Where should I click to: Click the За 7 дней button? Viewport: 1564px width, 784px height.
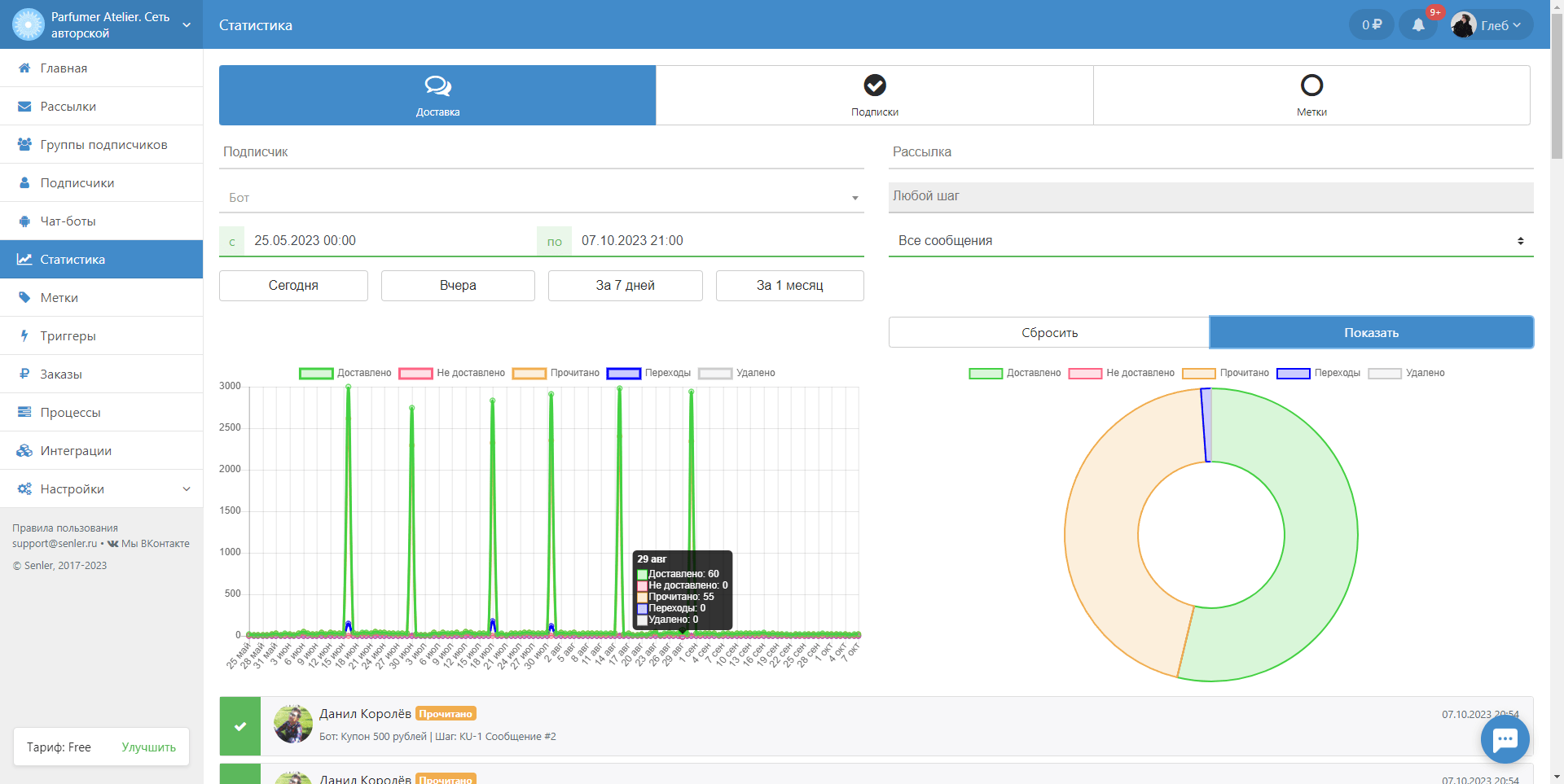pyautogui.click(x=626, y=286)
